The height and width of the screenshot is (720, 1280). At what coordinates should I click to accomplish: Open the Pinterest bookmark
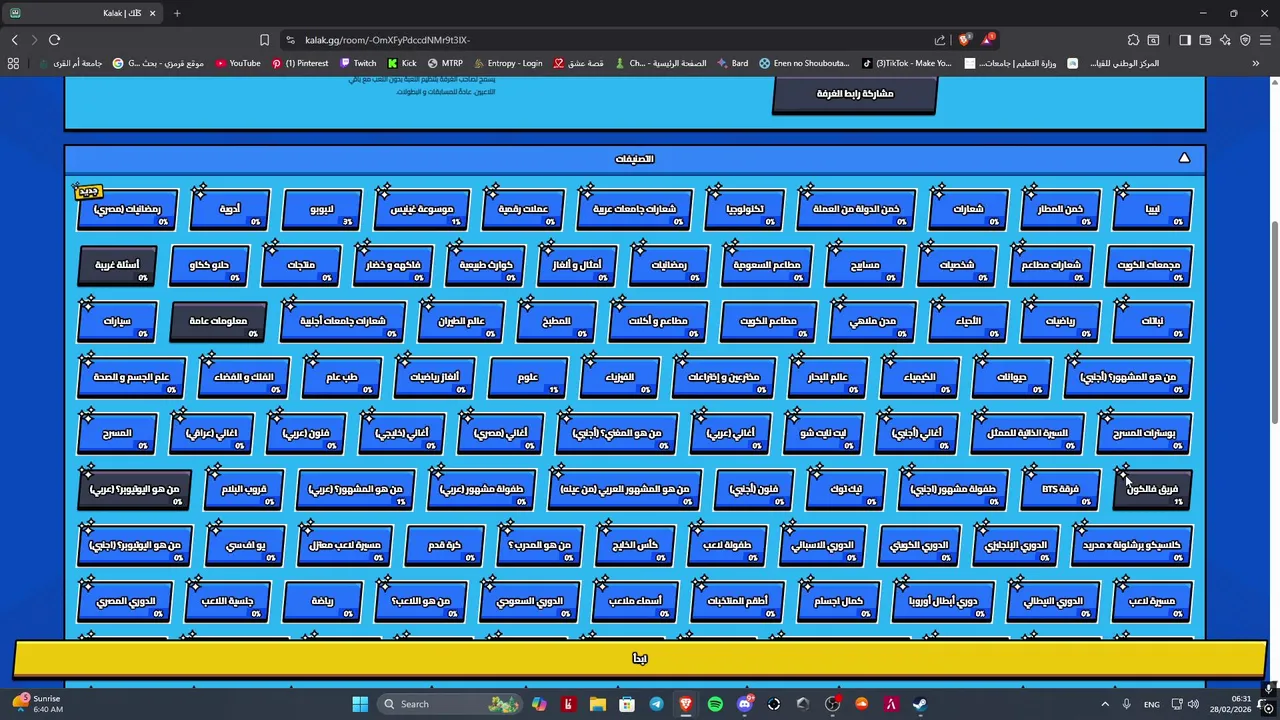point(300,63)
